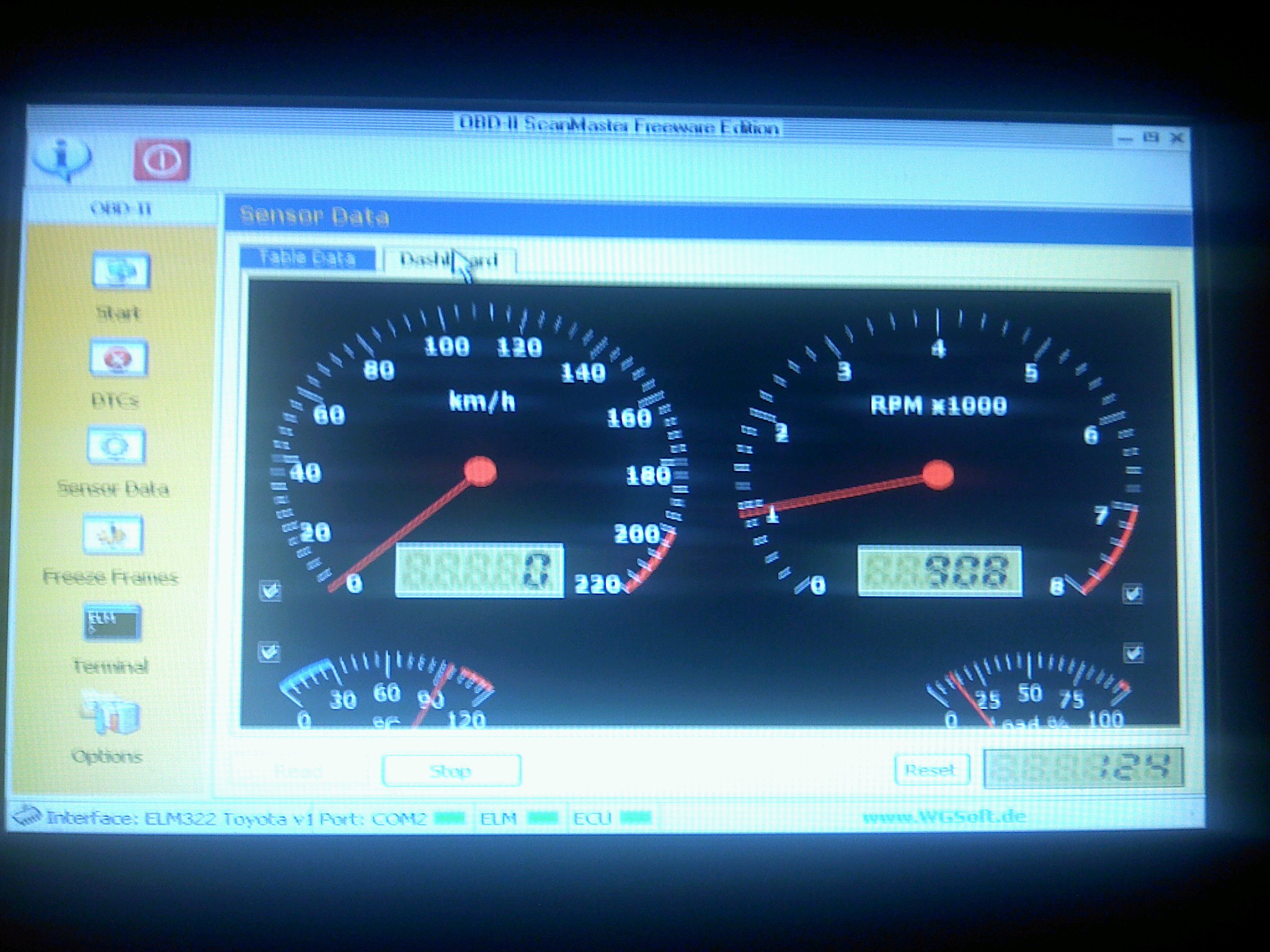Select the Sensor Data sidebar icon
Viewport: 1270px width, 952px height.
[116, 445]
